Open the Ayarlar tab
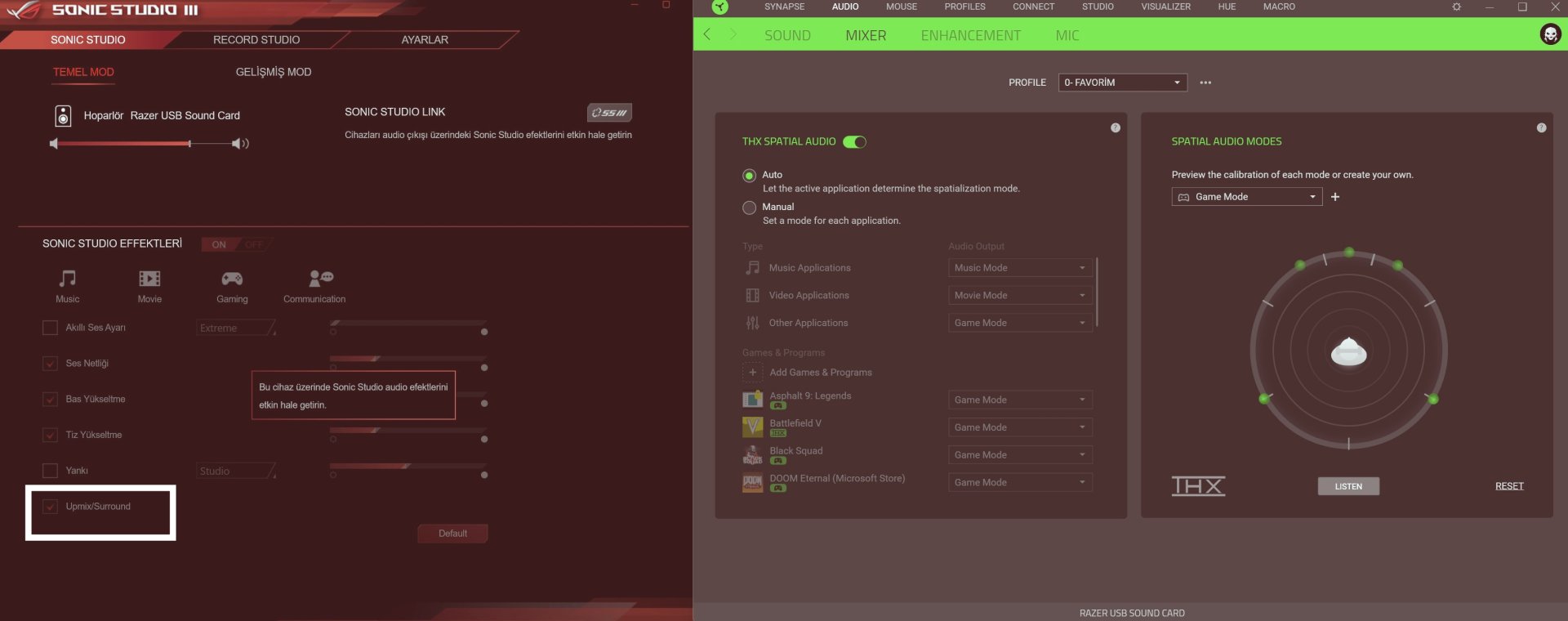 (425, 40)
